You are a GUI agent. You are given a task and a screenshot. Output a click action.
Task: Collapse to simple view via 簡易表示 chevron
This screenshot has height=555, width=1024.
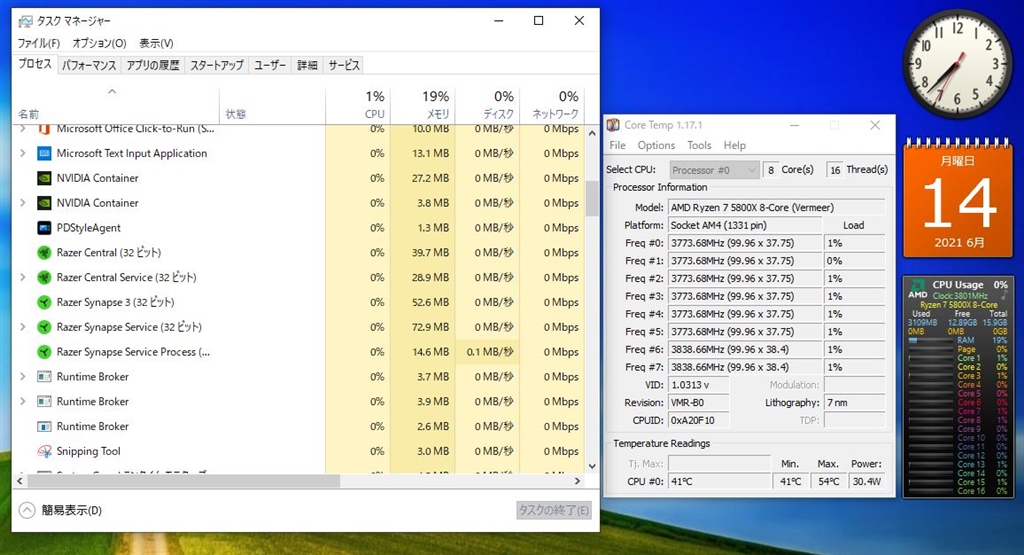pyautogui.click(x=27, y=511)
